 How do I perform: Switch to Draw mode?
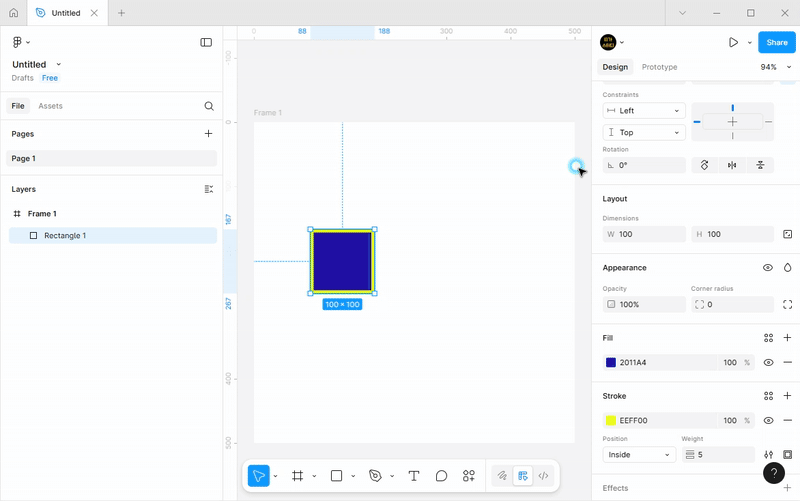pyautogui.click(x=502, y=476)
